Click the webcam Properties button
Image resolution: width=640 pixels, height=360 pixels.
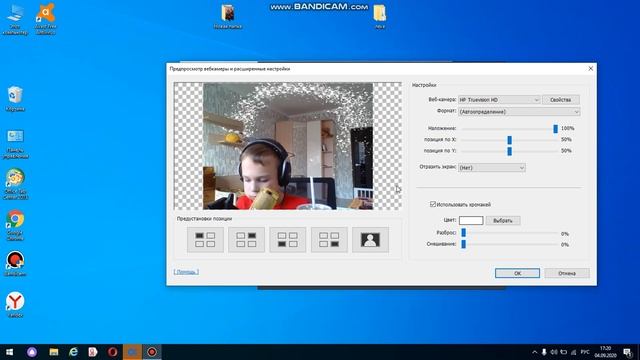[x=560, y=100]
